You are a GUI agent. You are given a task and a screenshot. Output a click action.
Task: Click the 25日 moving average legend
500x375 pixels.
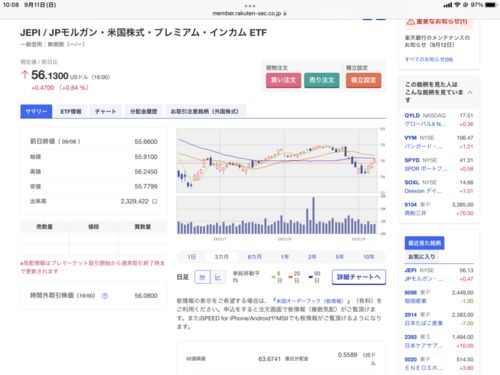[295, 277]
